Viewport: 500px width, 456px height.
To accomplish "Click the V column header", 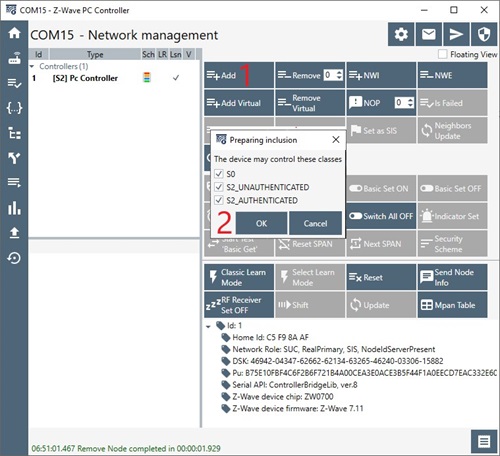I will click(189, 54).
